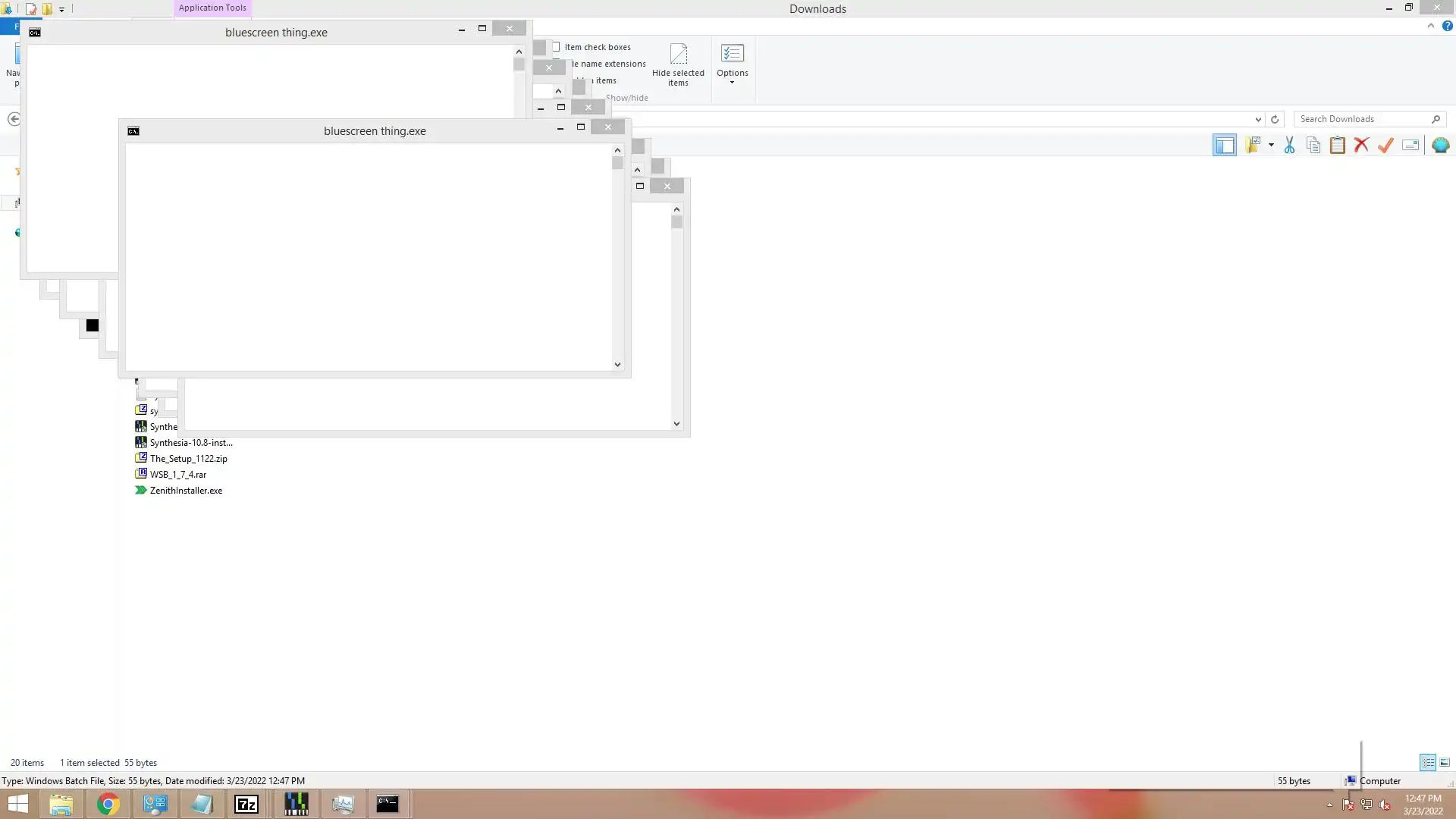The width and height of the screenshot is (1456, 819).
Task: Switch to large icons view in the status bar
Action: 1445,762
